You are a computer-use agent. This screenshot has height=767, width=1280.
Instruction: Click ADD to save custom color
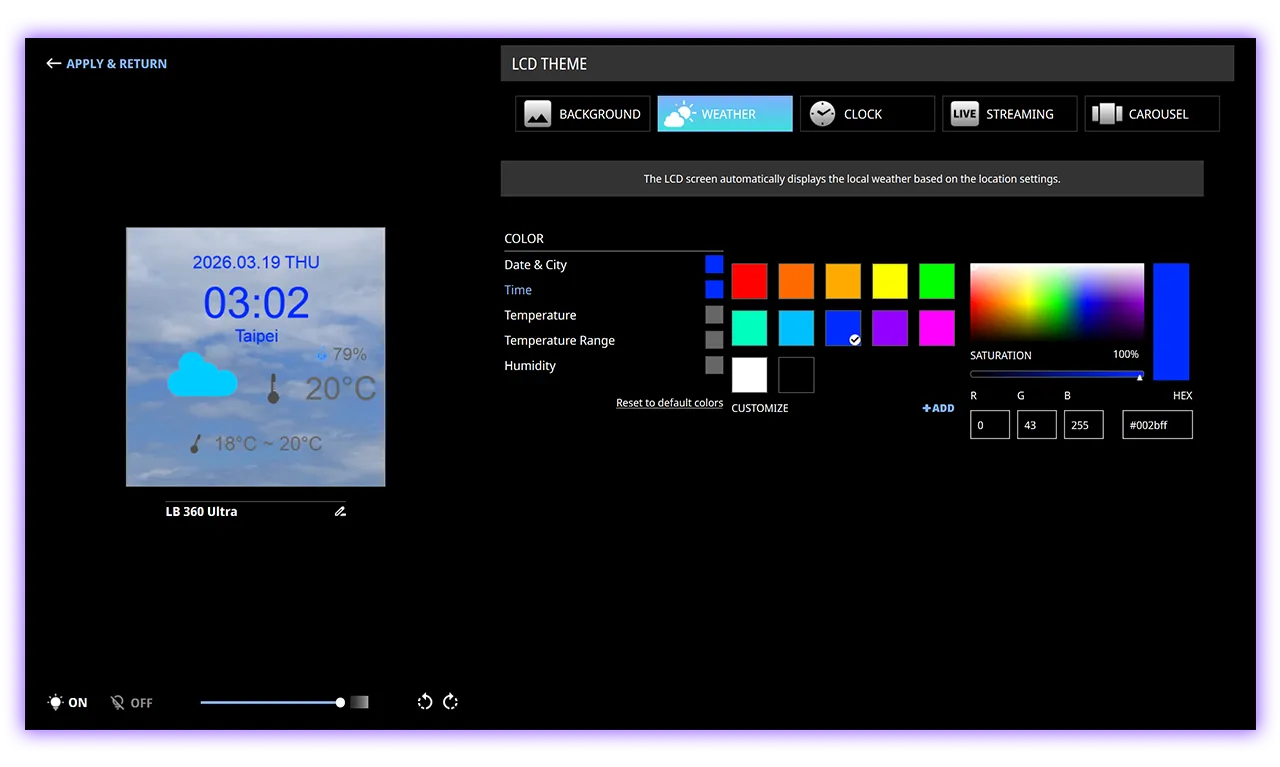click(938, 408)
